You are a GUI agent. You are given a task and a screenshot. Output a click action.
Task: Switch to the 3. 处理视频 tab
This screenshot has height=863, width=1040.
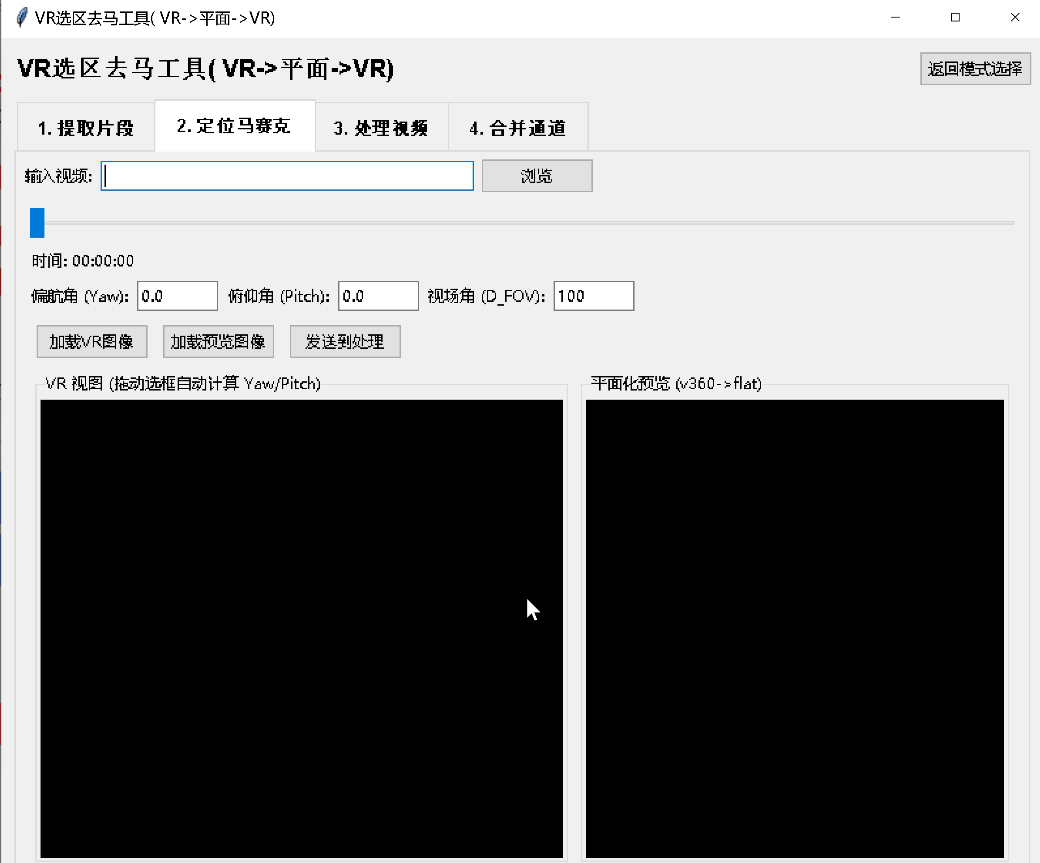[x=381, y=127]
